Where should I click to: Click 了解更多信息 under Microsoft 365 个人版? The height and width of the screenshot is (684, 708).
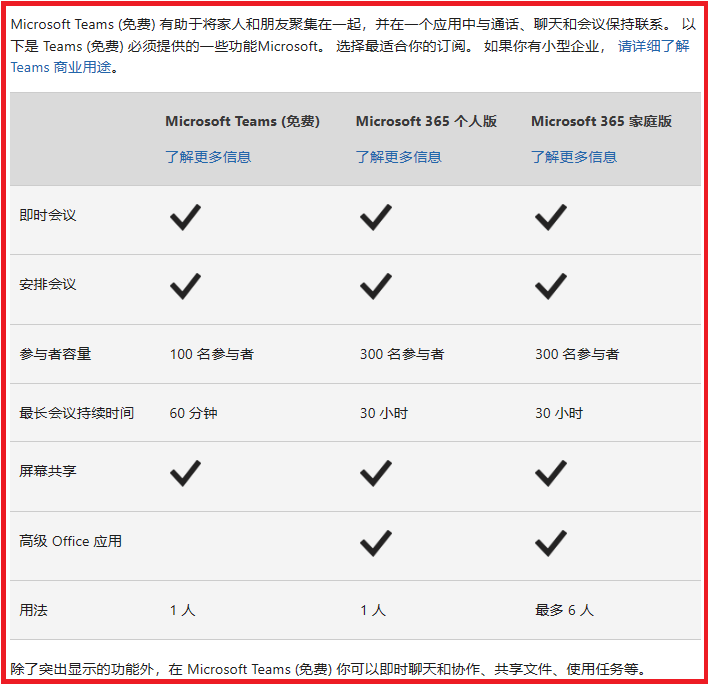(399, 157)
